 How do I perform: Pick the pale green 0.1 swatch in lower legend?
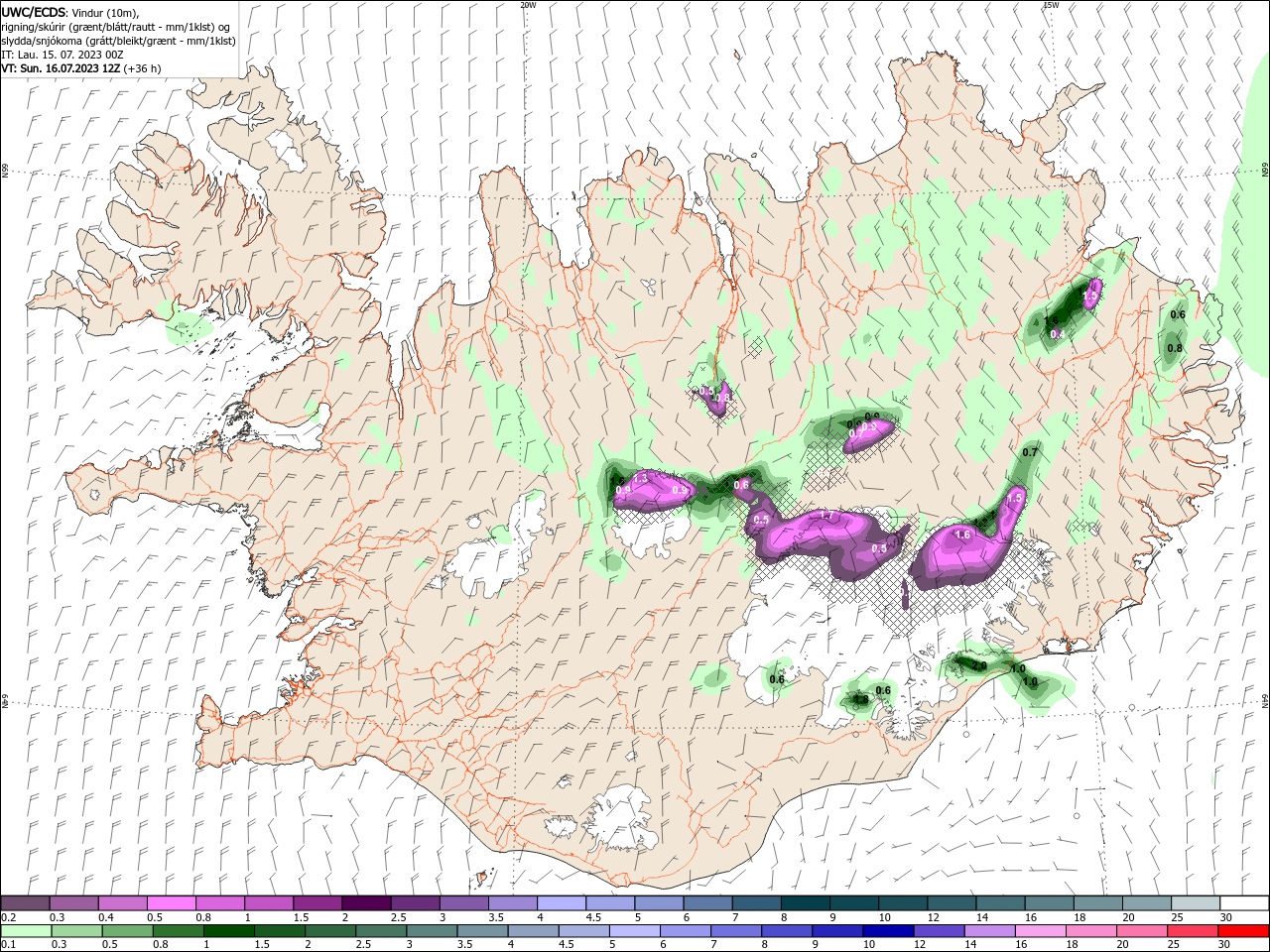click(x=26, y=931)
